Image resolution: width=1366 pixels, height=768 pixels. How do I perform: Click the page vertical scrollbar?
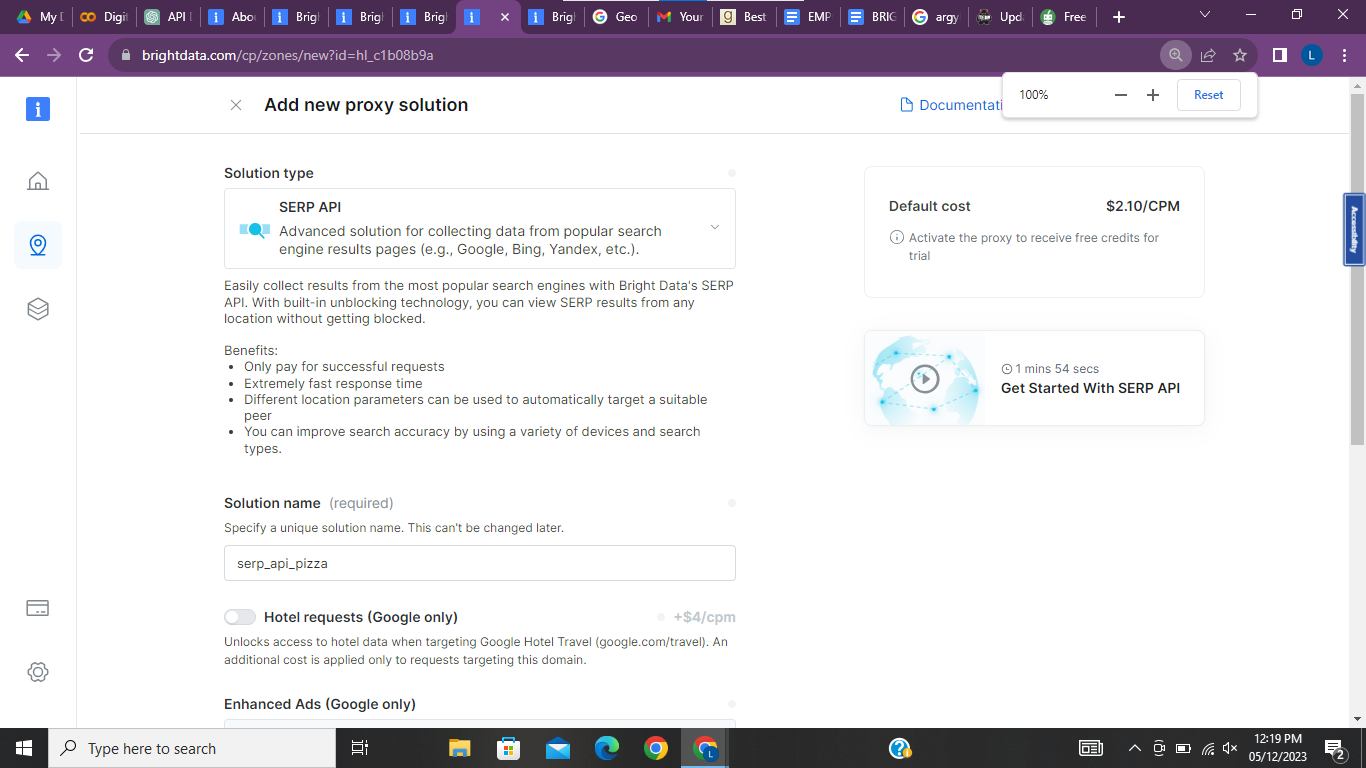point(1357,270)
